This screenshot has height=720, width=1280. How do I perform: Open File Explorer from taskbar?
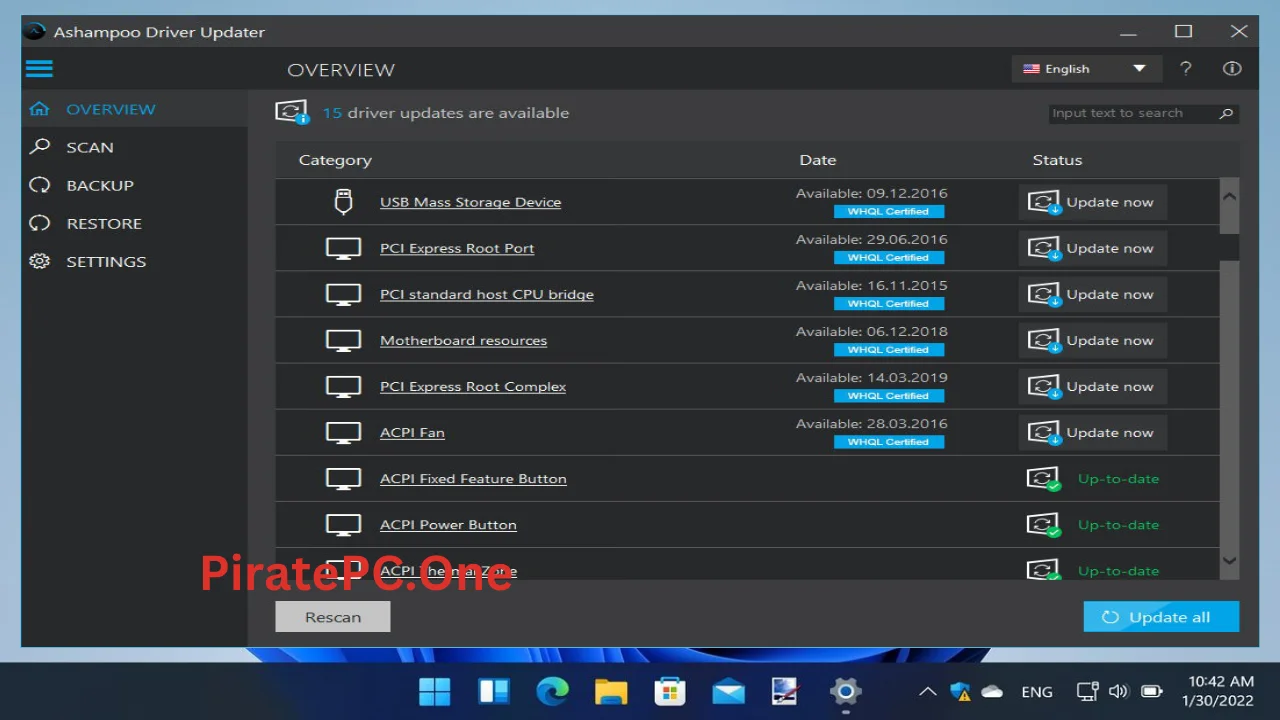(610, 691)
